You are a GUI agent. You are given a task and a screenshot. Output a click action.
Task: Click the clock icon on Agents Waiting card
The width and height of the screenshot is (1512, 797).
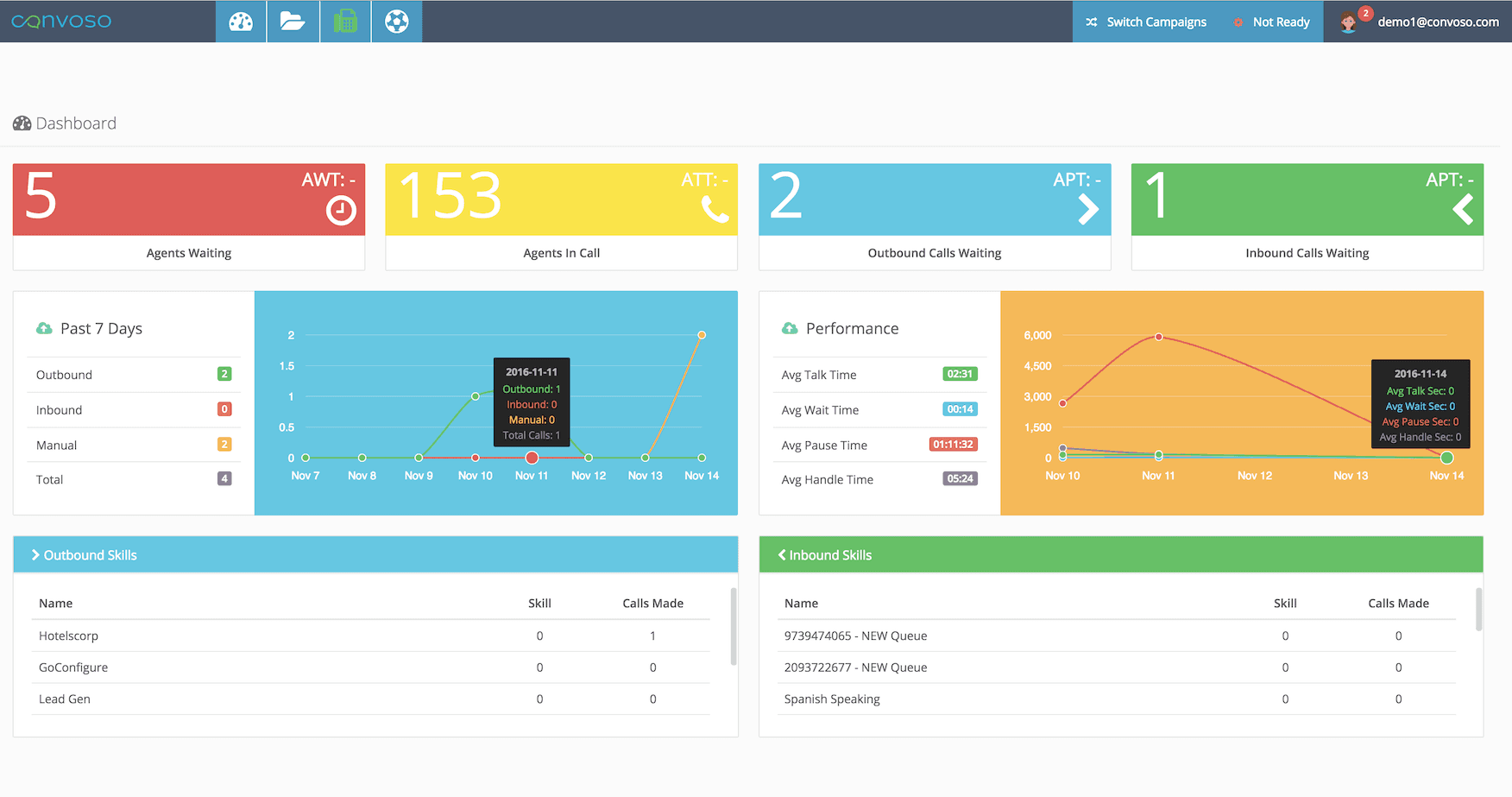(341, 210)
